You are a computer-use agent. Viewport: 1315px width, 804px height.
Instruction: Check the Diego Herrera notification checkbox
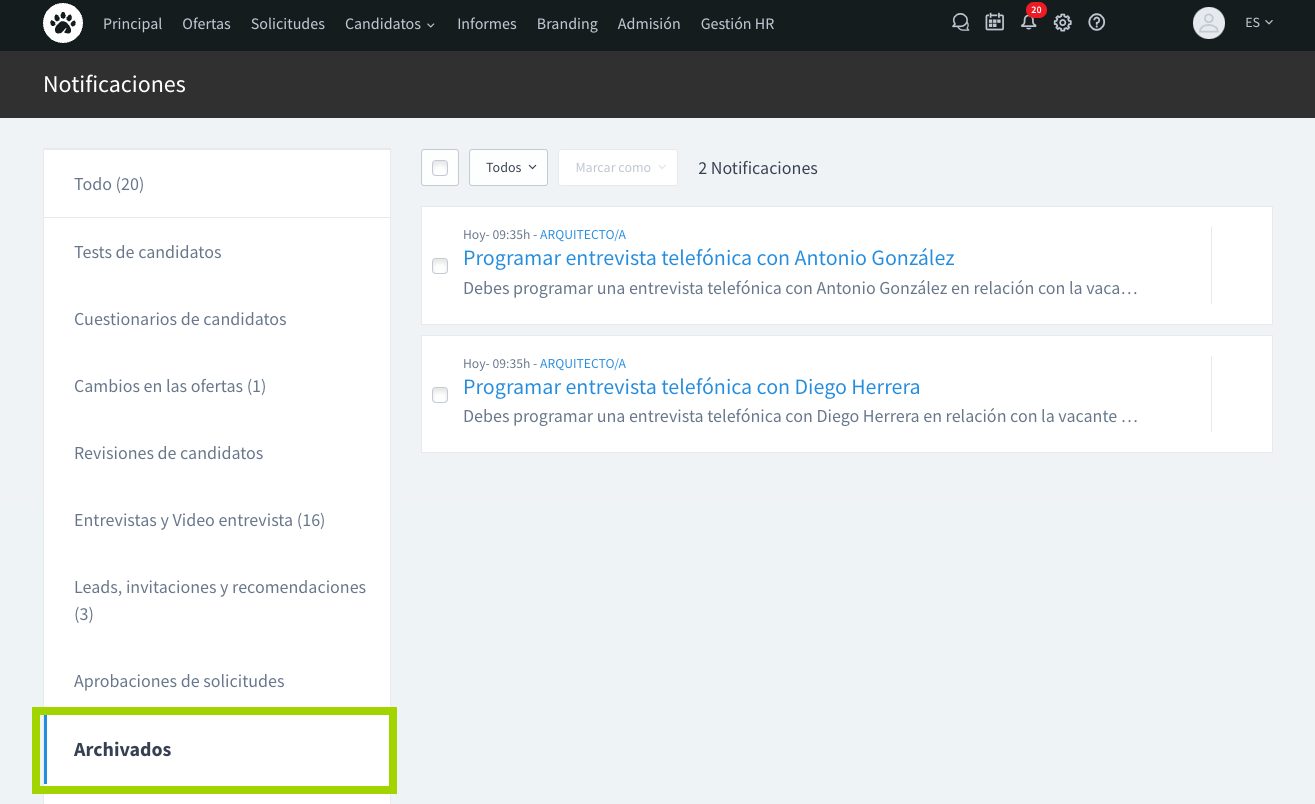[440, 395]
